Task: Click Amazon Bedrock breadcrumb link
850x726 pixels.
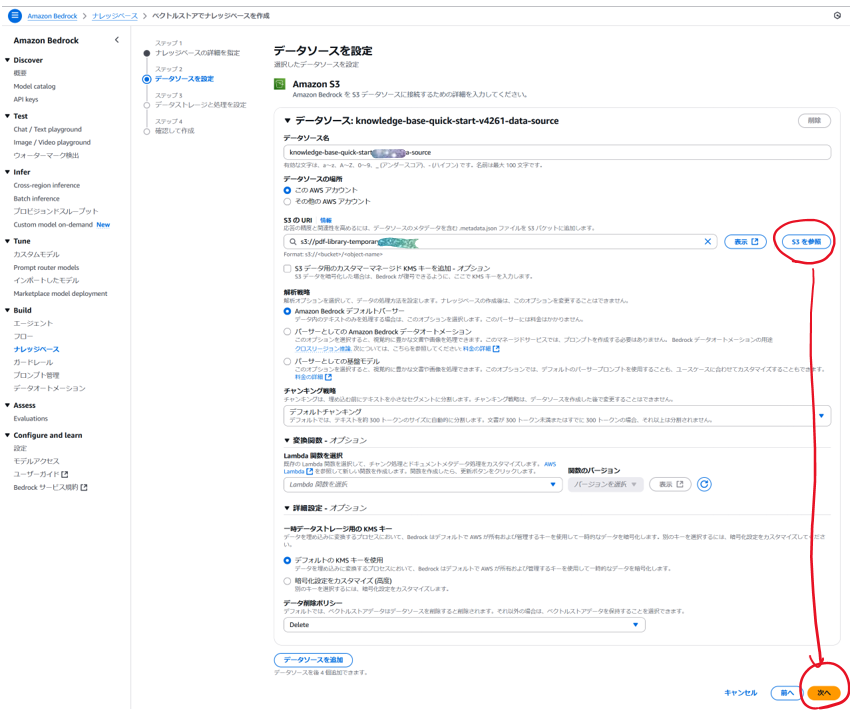Action: [52, 16]
